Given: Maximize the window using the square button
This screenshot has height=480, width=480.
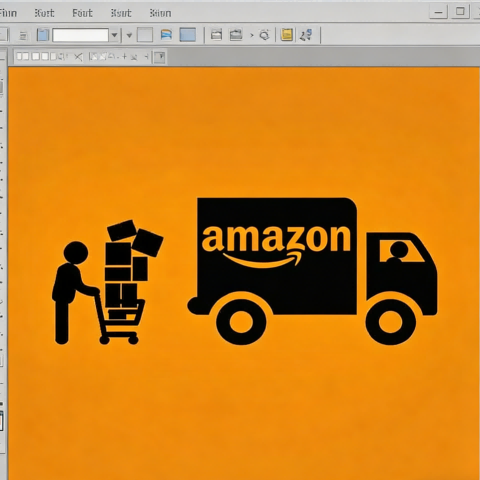Looking at the screenshot, I should [460, 12].
